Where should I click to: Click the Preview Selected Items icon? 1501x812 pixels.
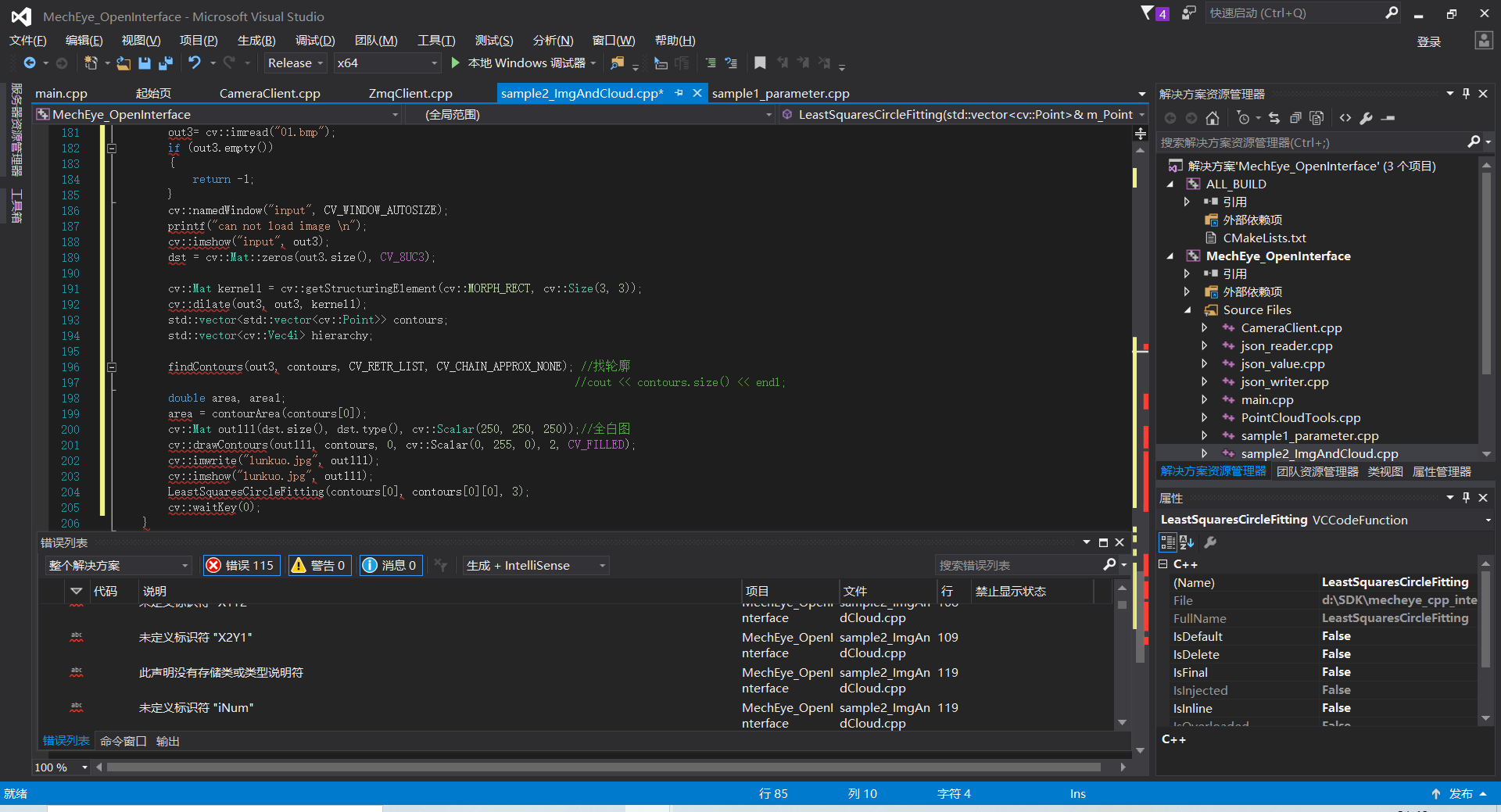coord(1388,118)
